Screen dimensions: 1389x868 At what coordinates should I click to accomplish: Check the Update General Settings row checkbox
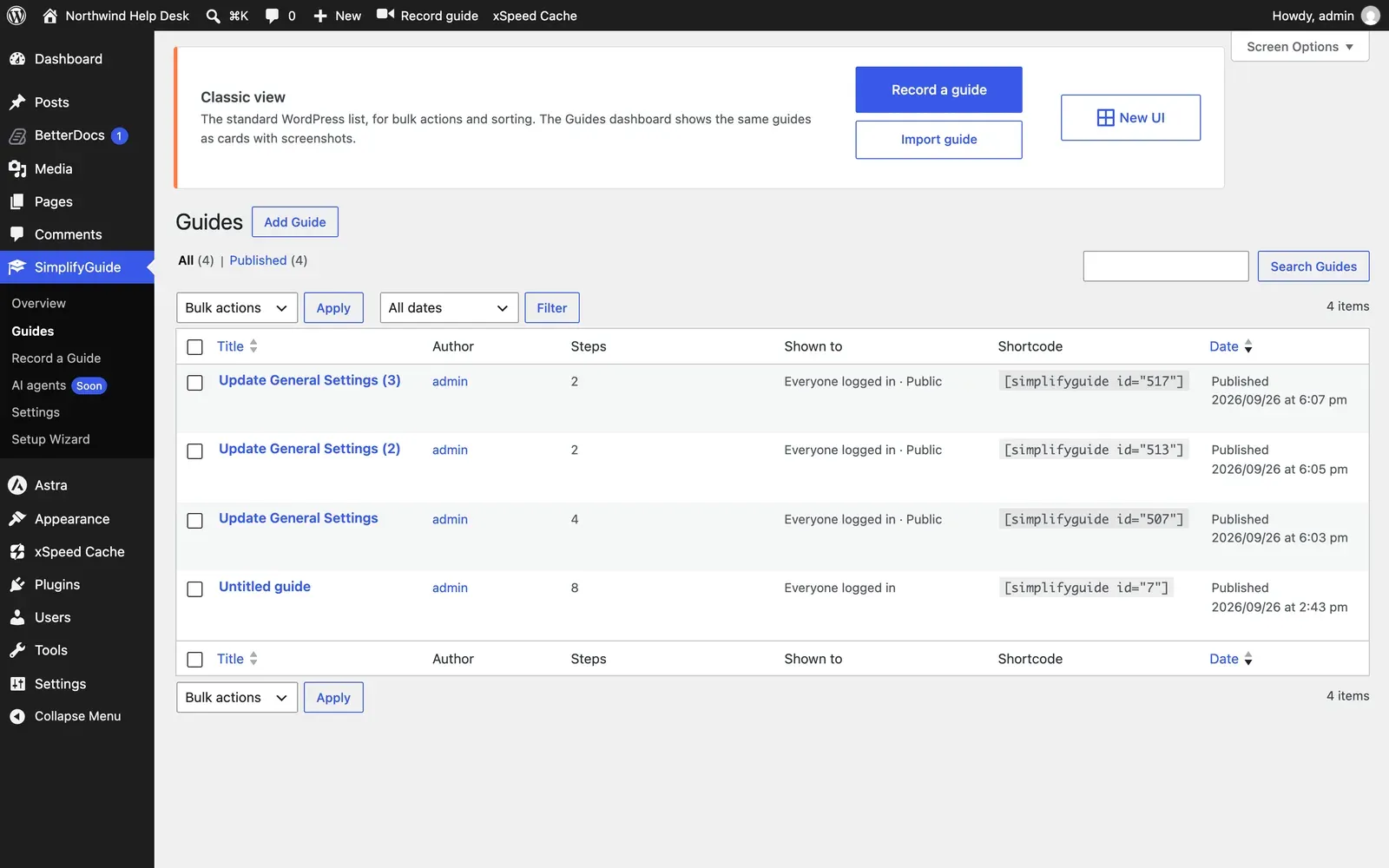[195, 521]
